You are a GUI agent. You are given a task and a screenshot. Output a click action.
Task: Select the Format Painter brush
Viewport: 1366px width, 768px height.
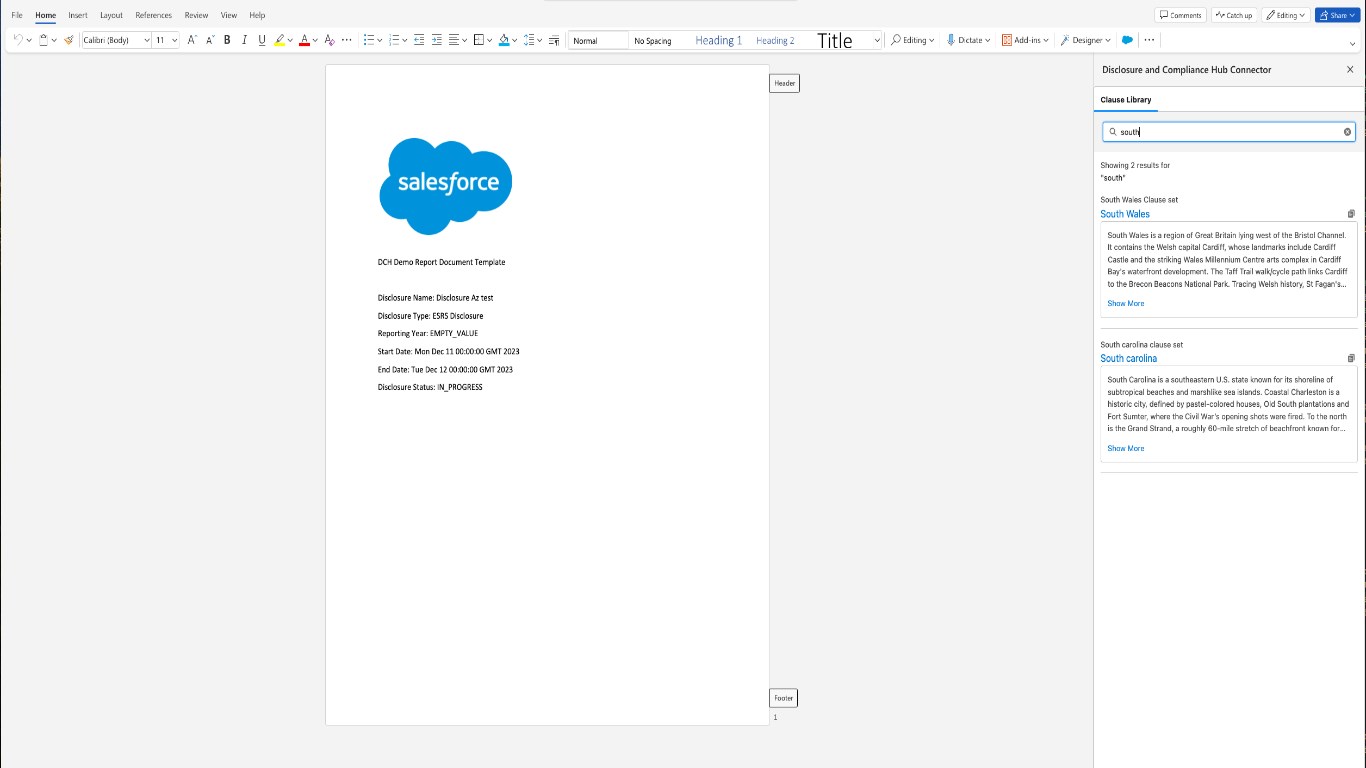pyautogui.click(x=69, y=40)
